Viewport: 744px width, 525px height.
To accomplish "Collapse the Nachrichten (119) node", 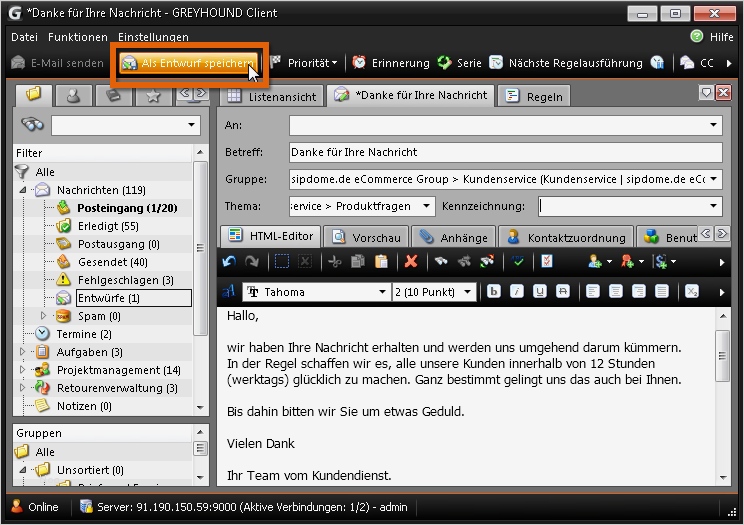I will [22, 190].
